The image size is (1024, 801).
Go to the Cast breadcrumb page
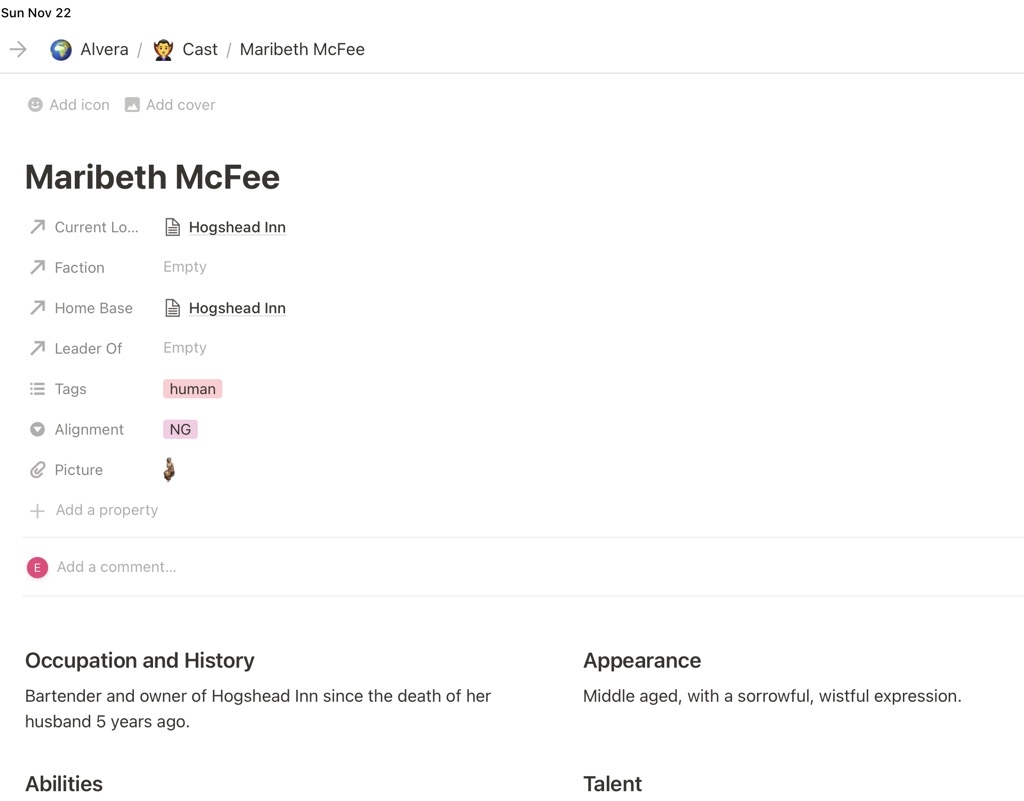pos(186,49)
